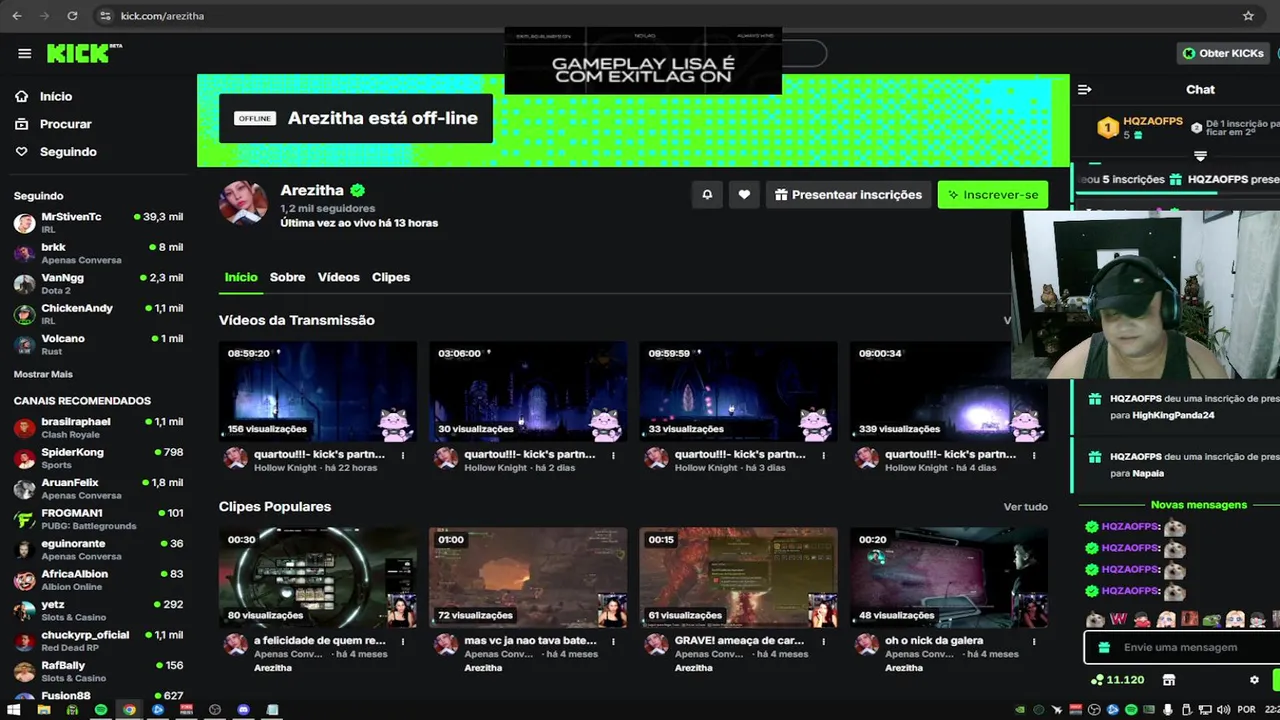Open the 03:06:00 stream video thumbnail
This screenshot has width=1280, height=720.
[x=528, y=392]
